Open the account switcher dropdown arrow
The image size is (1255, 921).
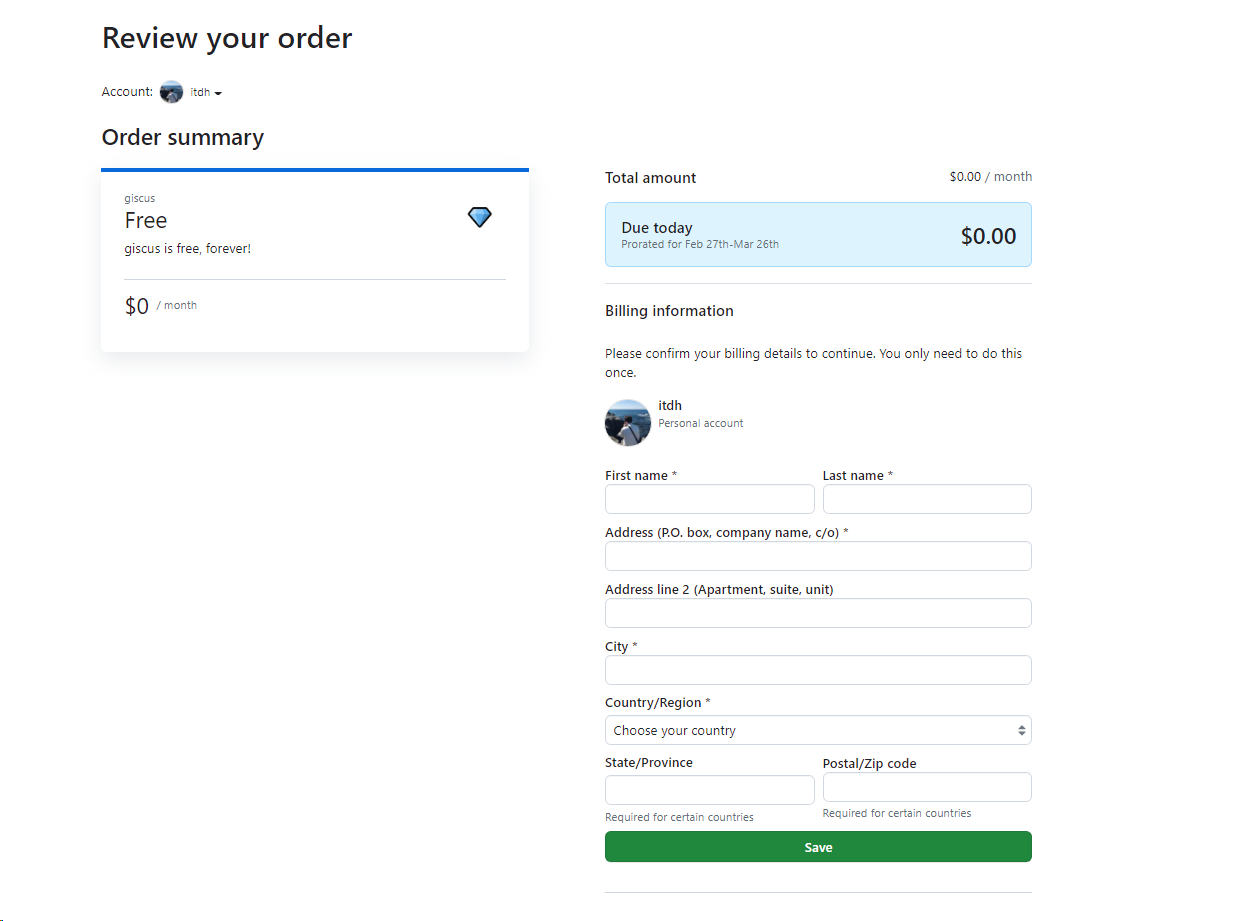218,93
